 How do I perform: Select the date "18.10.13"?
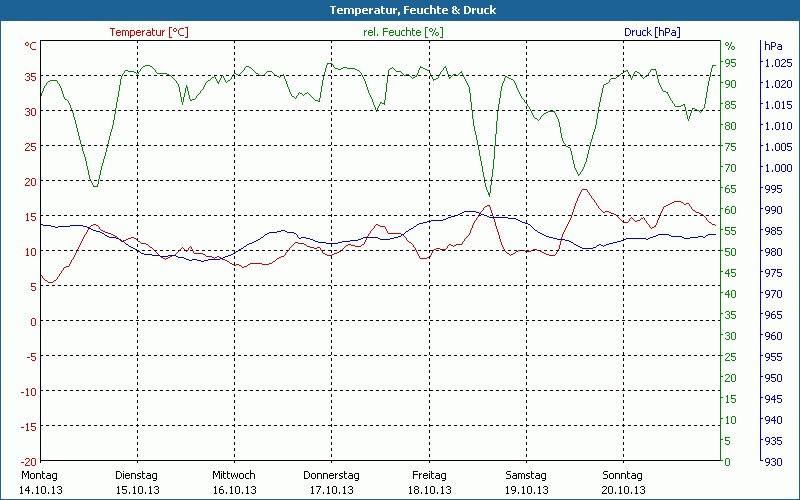click(x=429, y=490)
